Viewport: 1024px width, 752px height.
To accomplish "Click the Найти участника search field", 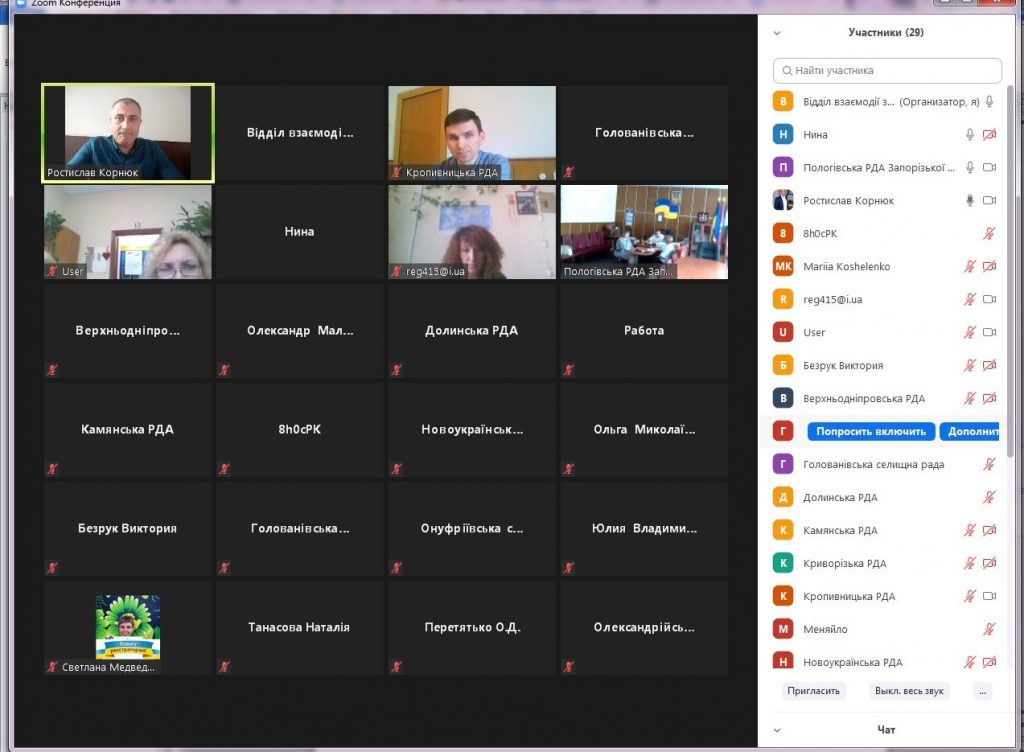I will pyautogui.click(x=887, y=71).
